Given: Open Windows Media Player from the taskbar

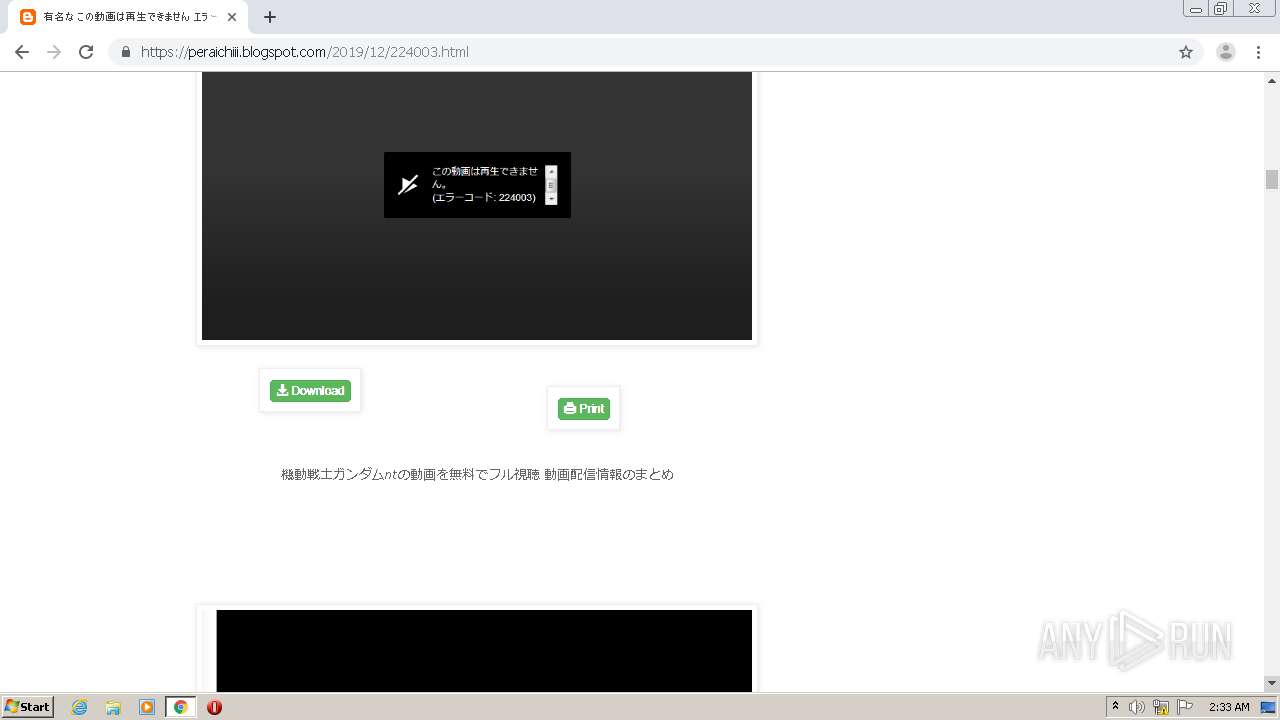Looking at the screenshot, I should tap(147, 707).
